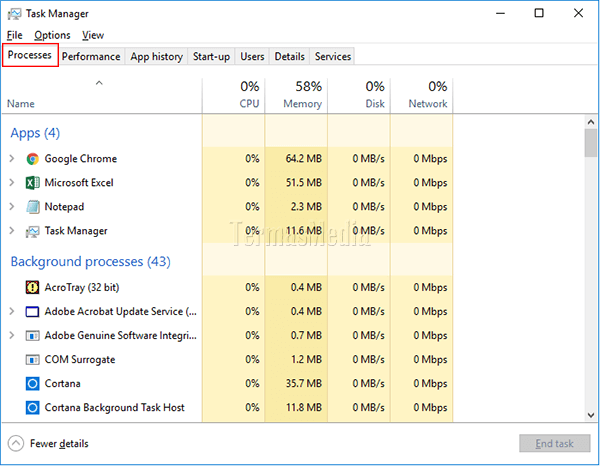Click the Fewer details collapse arrow icon
Viewport: 600px width, 466px height.
16,443
